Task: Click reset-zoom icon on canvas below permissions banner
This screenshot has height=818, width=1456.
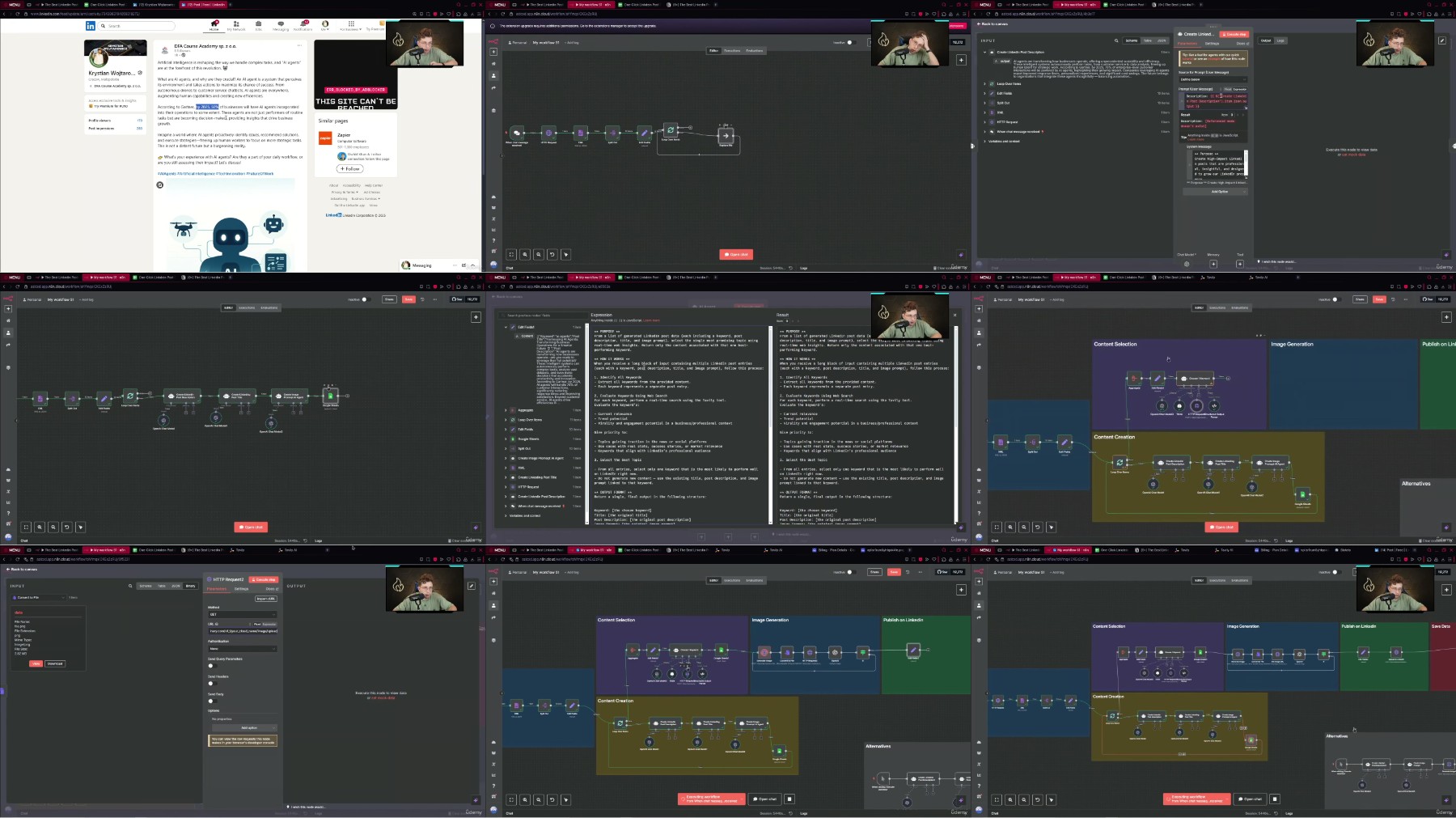Action: pos(552,254)
